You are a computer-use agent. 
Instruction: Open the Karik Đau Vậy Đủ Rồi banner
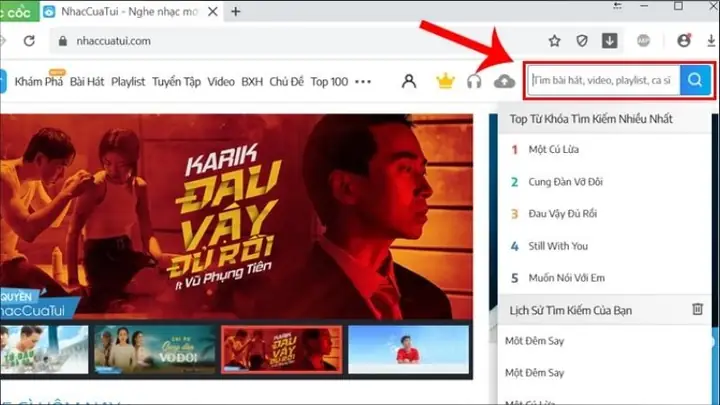pos(236,216)
